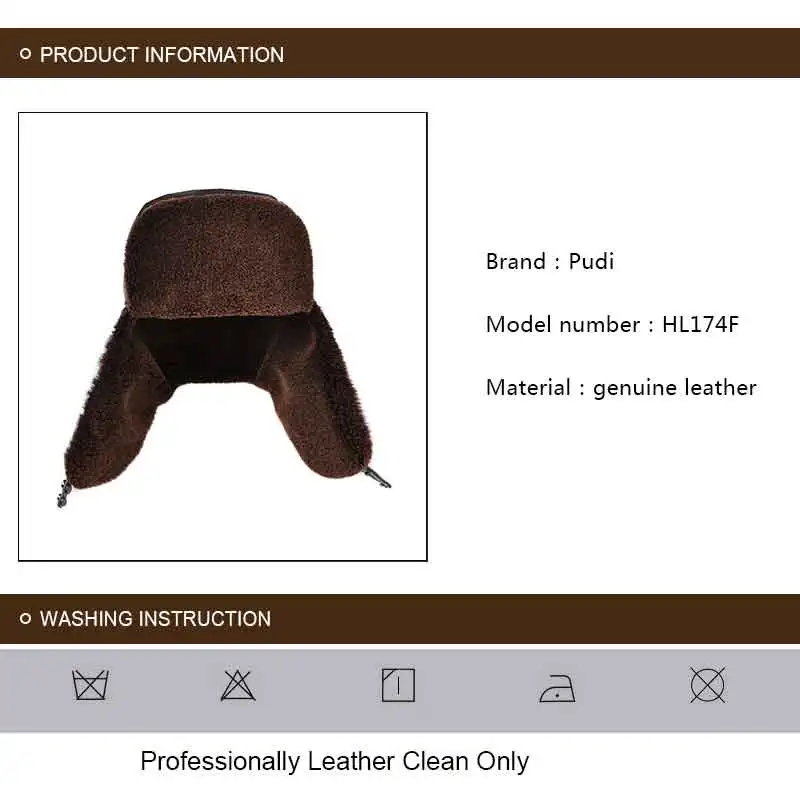Click the bullet circle beside WASHING INSTRUCTION
Screen dimensions: 800x800
[25, 618]
